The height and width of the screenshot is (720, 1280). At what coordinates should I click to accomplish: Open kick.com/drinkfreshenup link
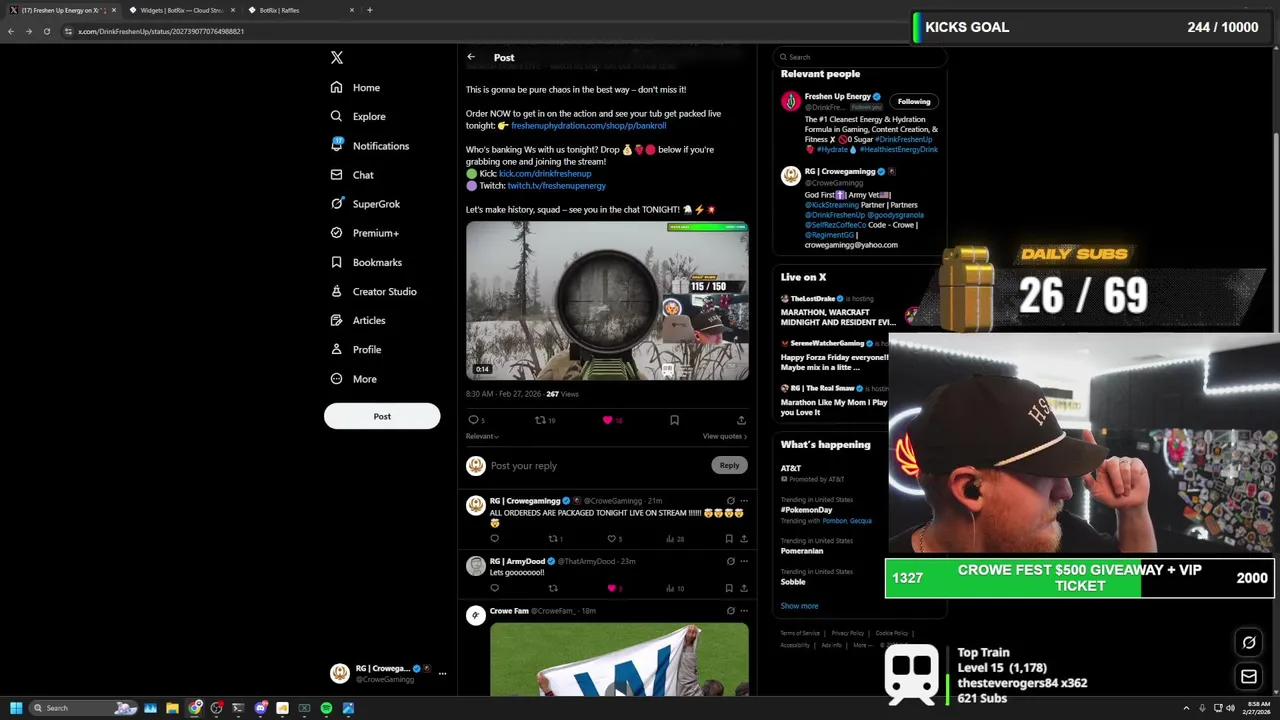click(545, 173)
